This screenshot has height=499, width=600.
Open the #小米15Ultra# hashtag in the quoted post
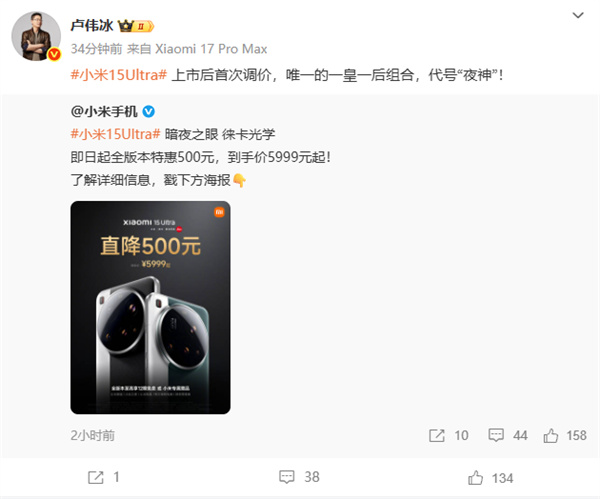(x=115, y=134)
